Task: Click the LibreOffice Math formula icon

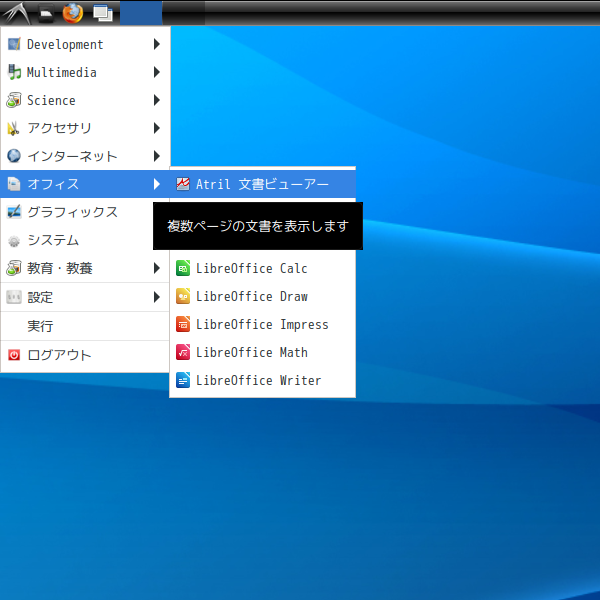Action: [x=183, y=352]
